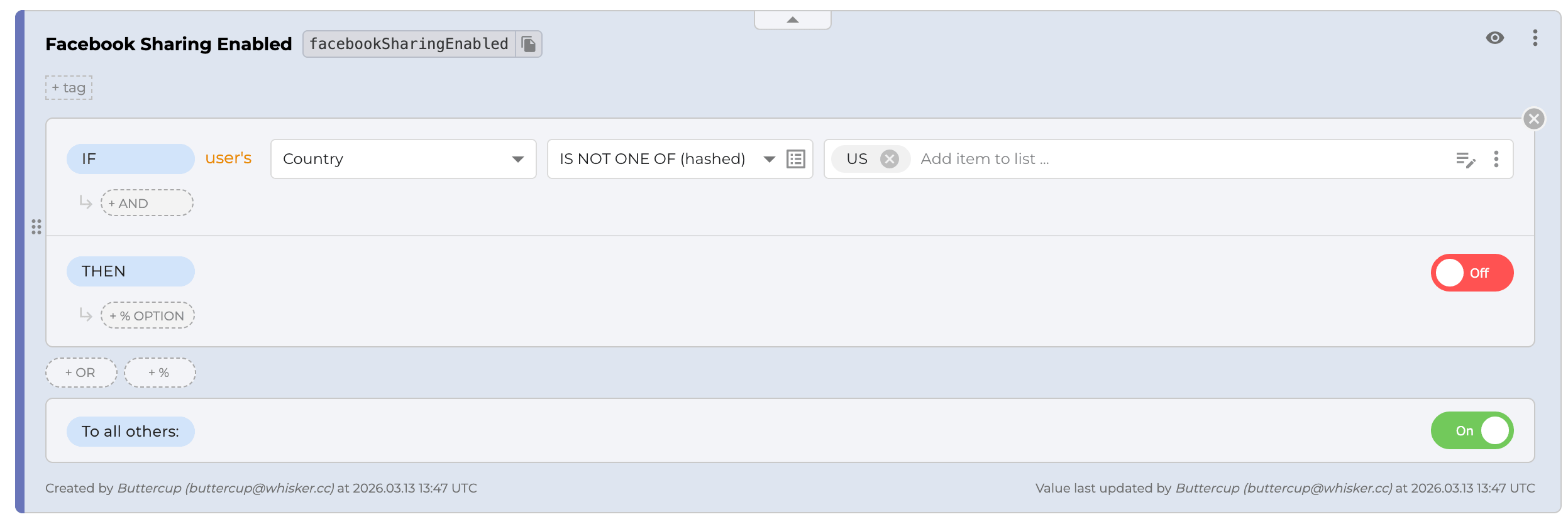Open the Country attribute dropdown
The height and width of the screenshot is (529, 1568).
(403, 159)
